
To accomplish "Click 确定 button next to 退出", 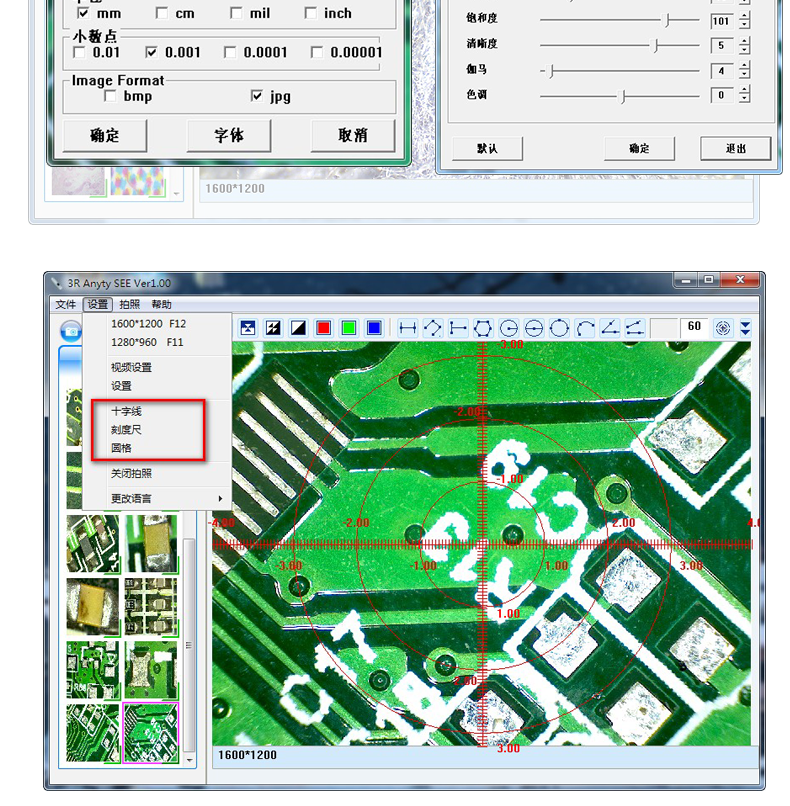I will (x=639, y=149).
